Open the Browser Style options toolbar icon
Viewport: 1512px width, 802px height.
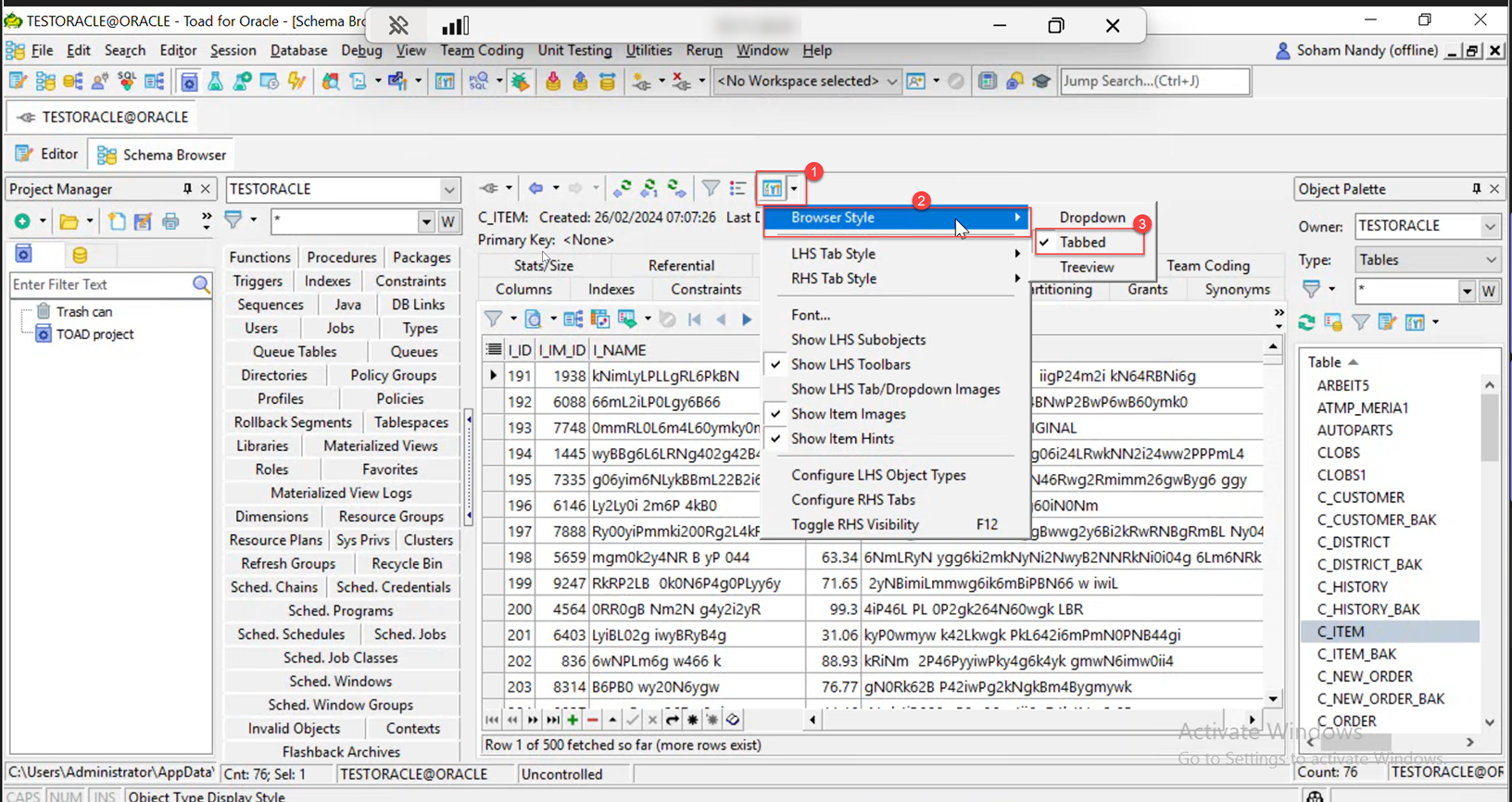click(x=772, y=189)
